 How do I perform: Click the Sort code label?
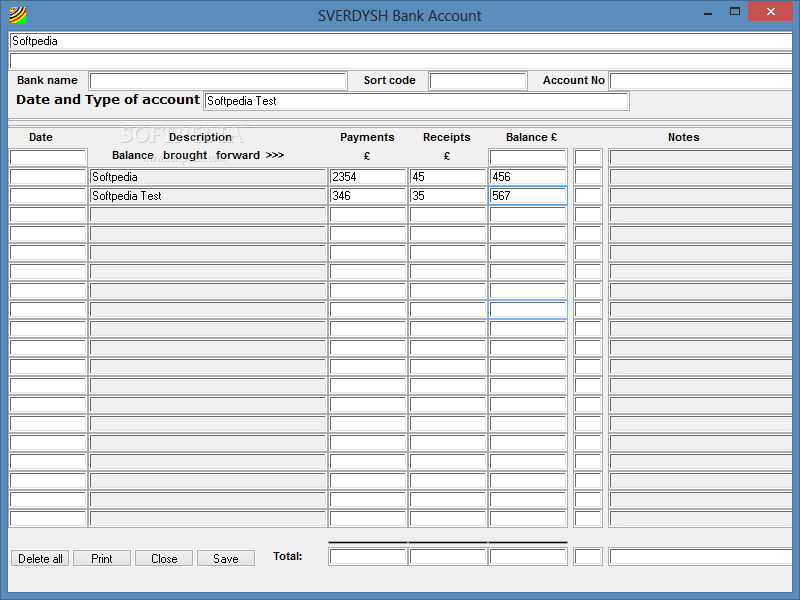click(389, 80)
